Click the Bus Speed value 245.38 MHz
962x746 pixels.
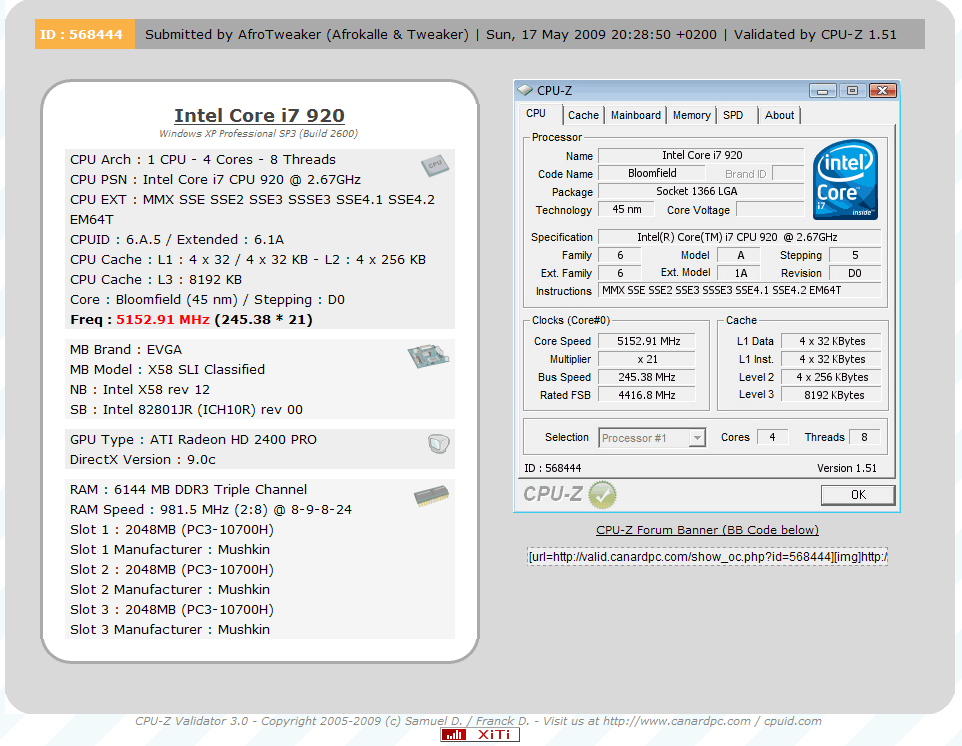[x=647, y=377]
